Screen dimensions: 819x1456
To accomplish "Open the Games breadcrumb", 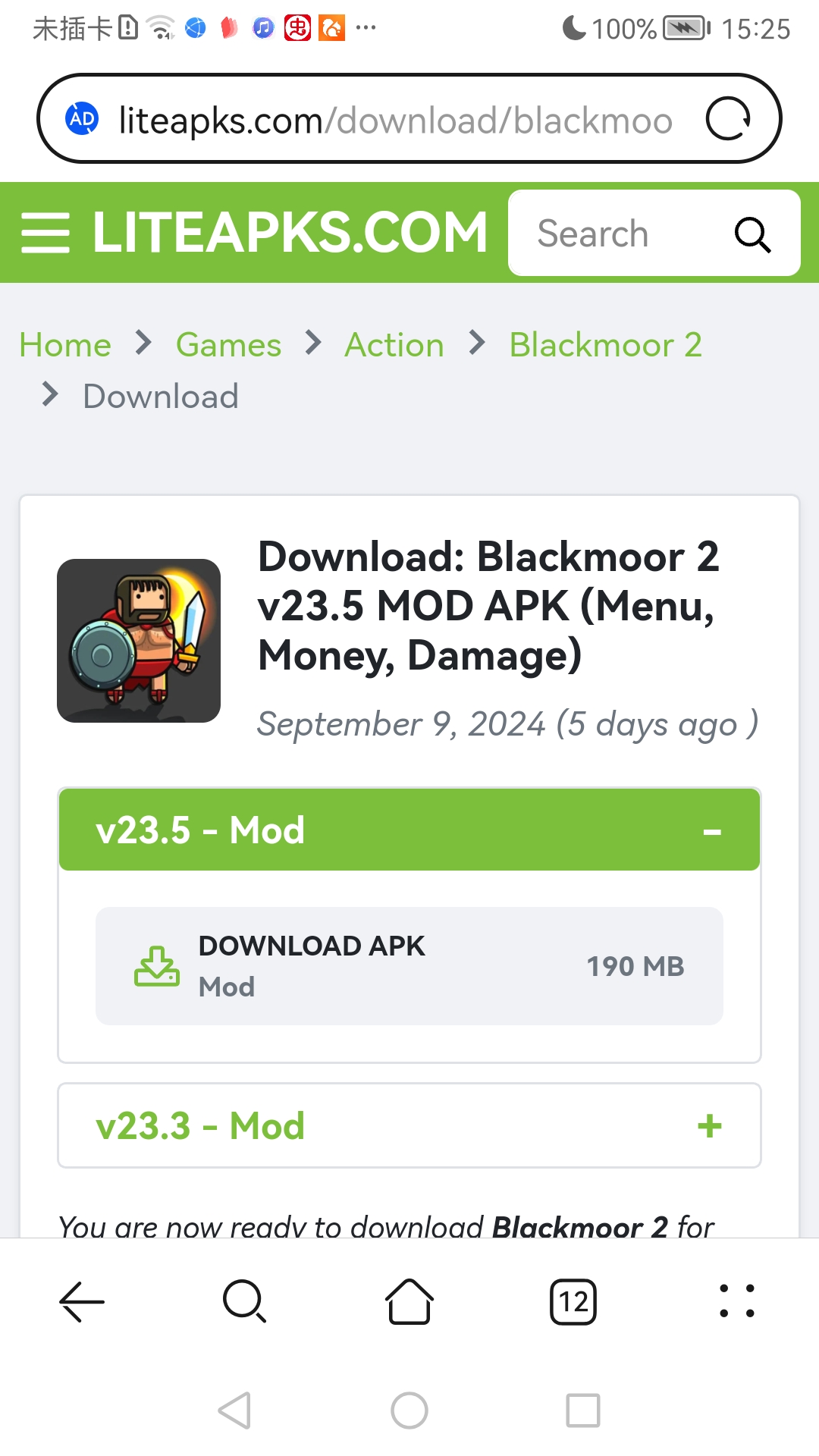I will tap(228, 345).
